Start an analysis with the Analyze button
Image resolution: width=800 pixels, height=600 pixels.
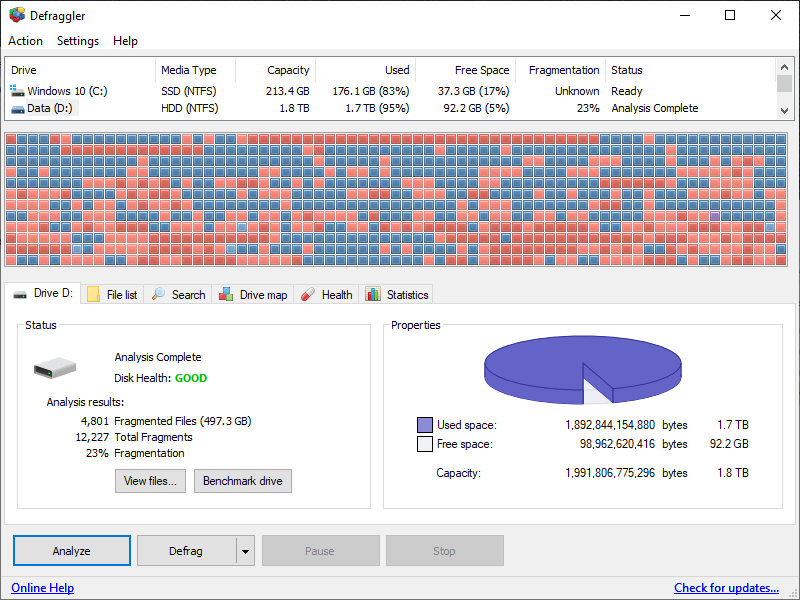pyautogui.click(x=71, y=550)
